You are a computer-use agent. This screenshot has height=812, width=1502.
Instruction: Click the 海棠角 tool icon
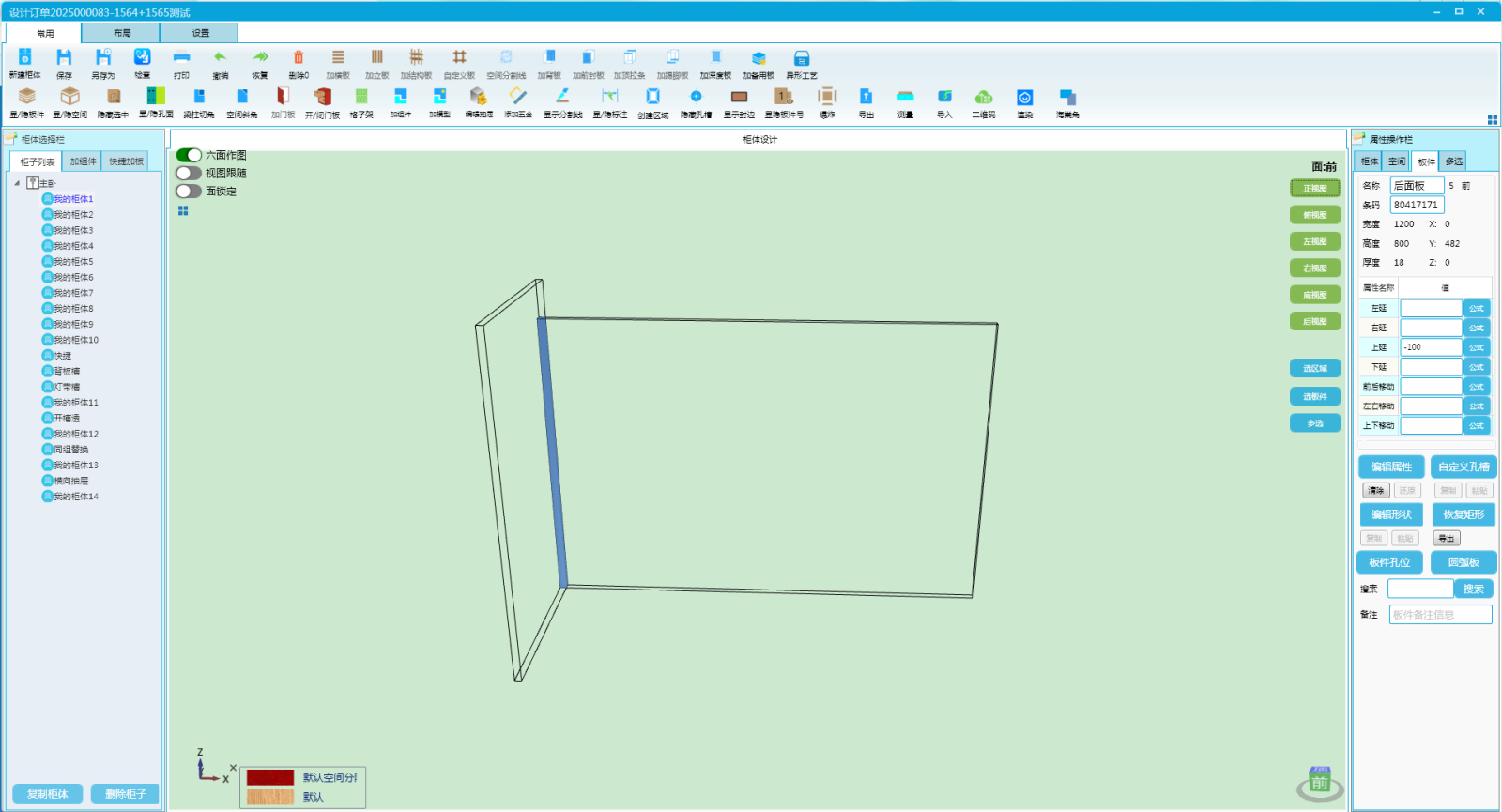coord(1067,97)
